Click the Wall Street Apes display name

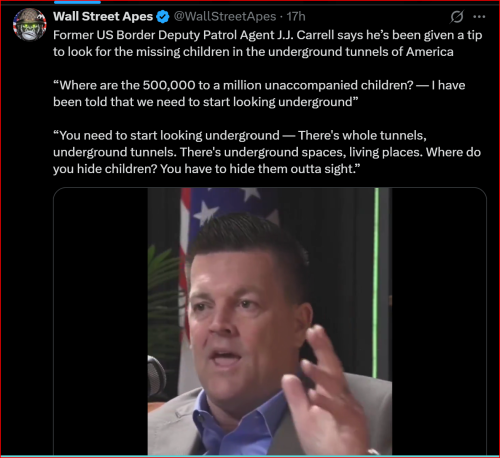(x=103, y=16)
